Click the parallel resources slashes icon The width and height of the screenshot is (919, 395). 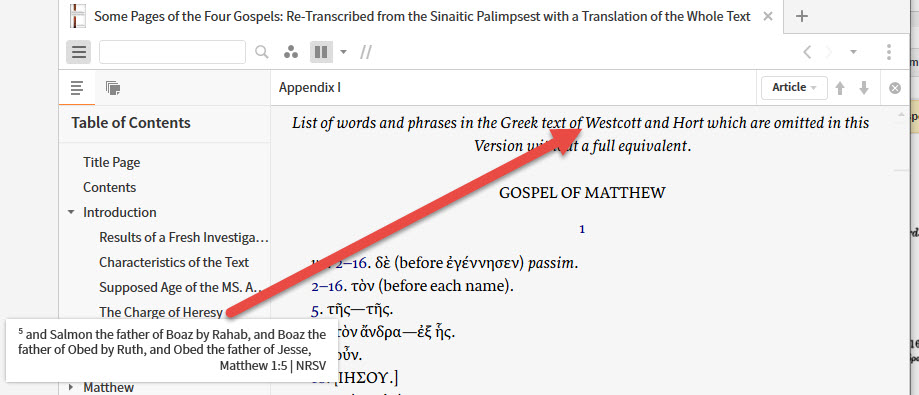[x=366, y=52]
